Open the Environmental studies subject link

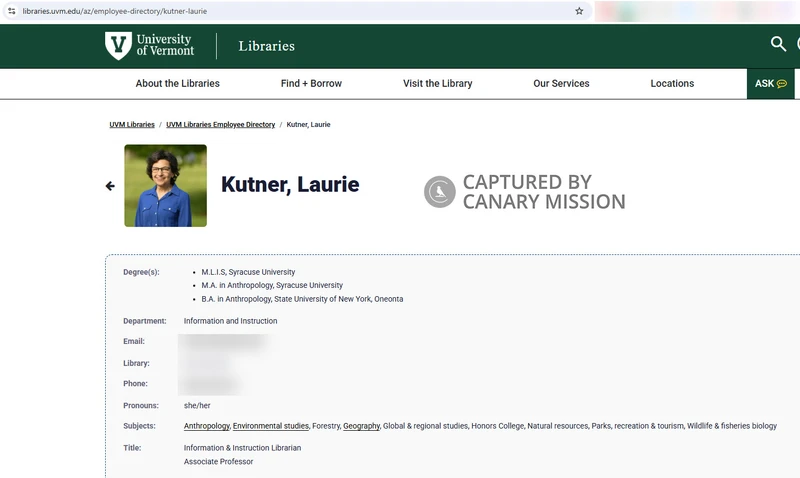(270, 426)
